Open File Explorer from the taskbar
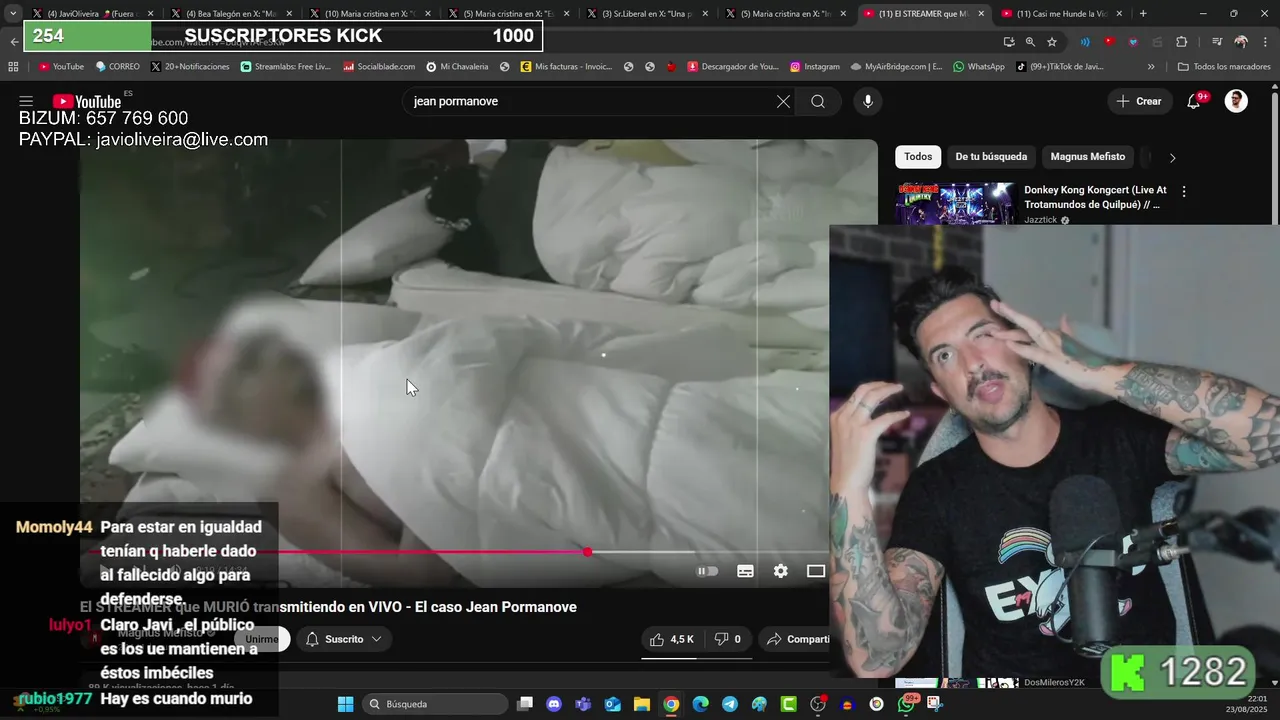Viewport: 1280px width, 720px height. pyautogui.click(x=641, y=704)
